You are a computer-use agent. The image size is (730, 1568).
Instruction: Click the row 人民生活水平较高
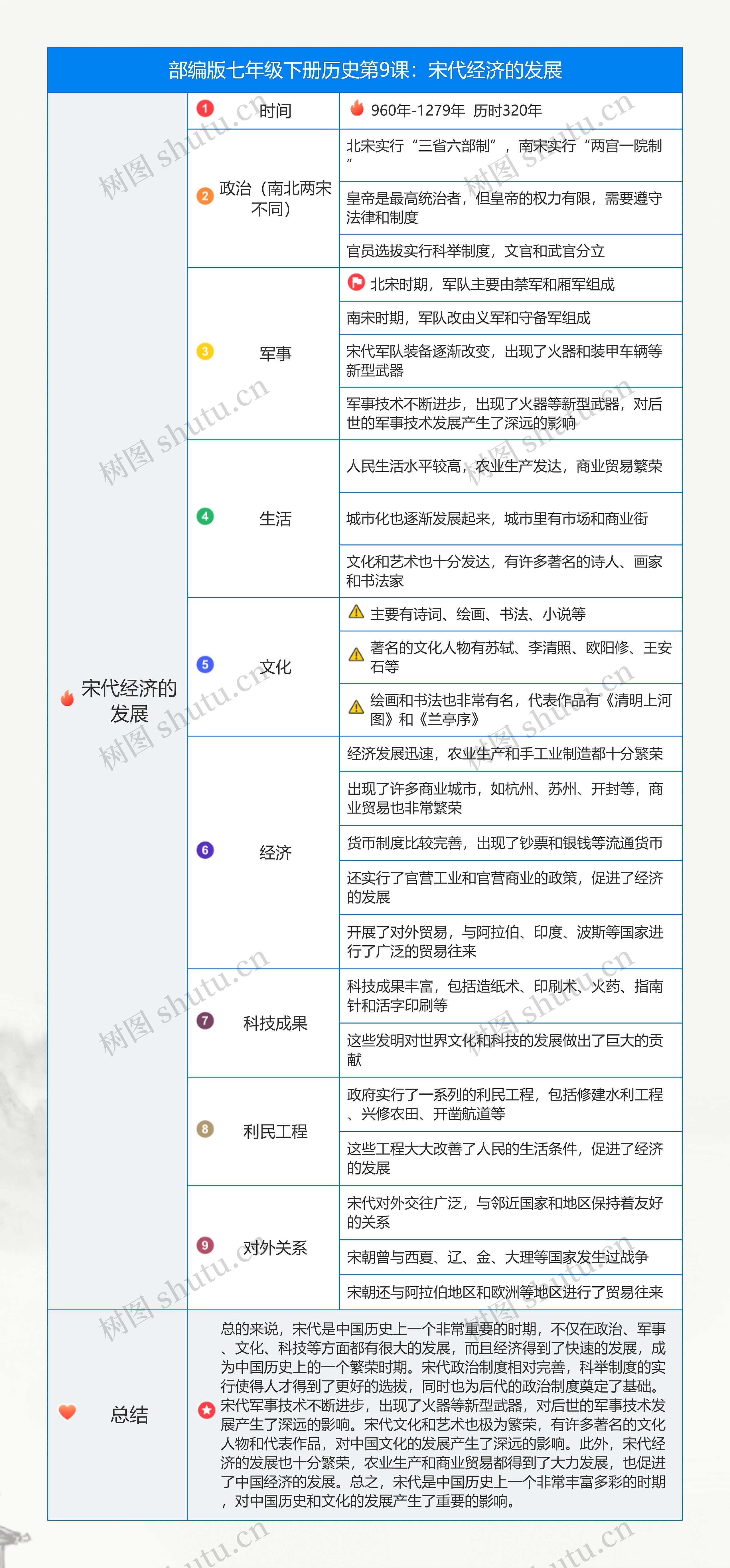pos(510,466)
